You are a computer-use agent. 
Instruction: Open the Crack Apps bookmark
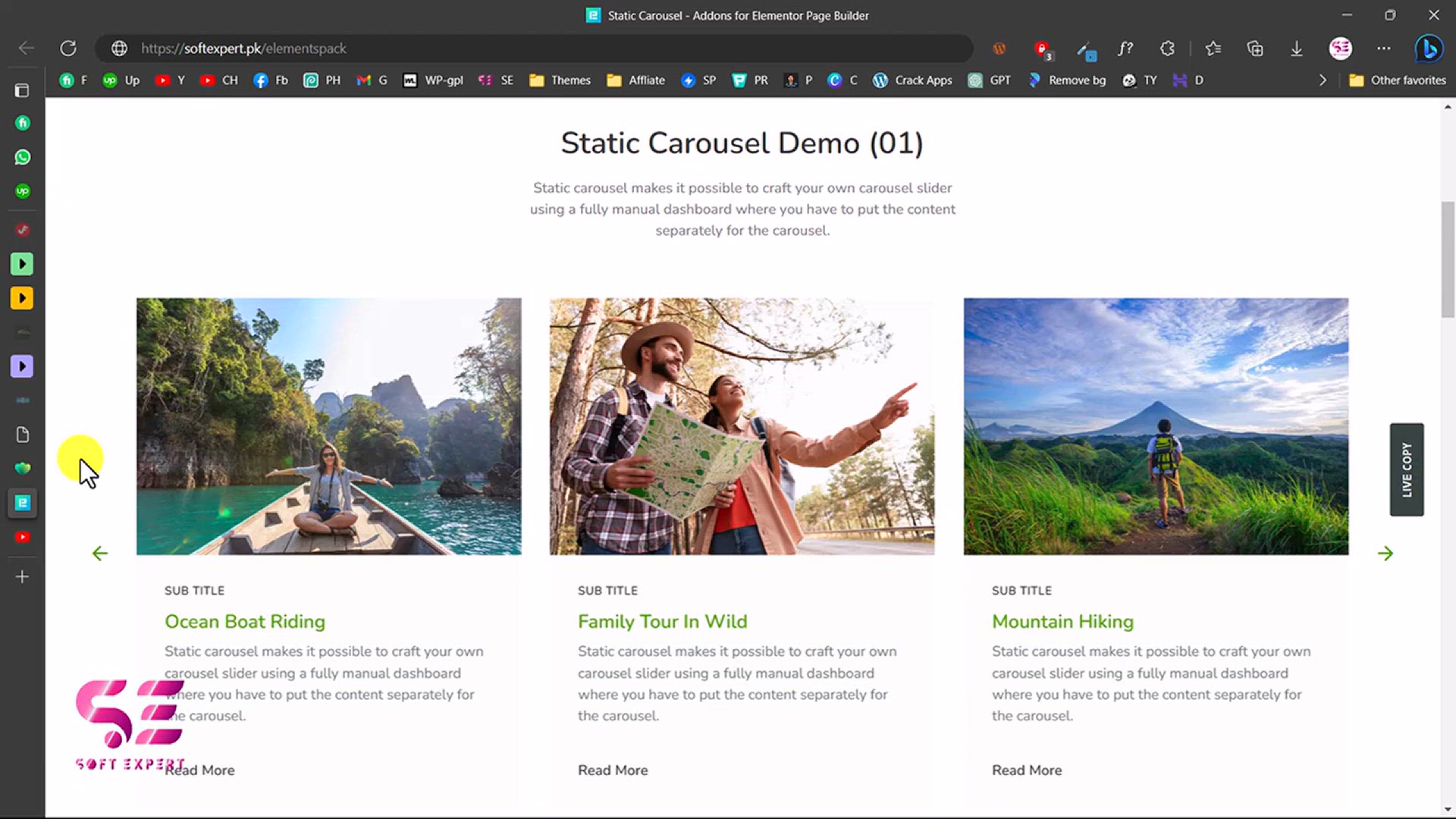coord(912,80)
